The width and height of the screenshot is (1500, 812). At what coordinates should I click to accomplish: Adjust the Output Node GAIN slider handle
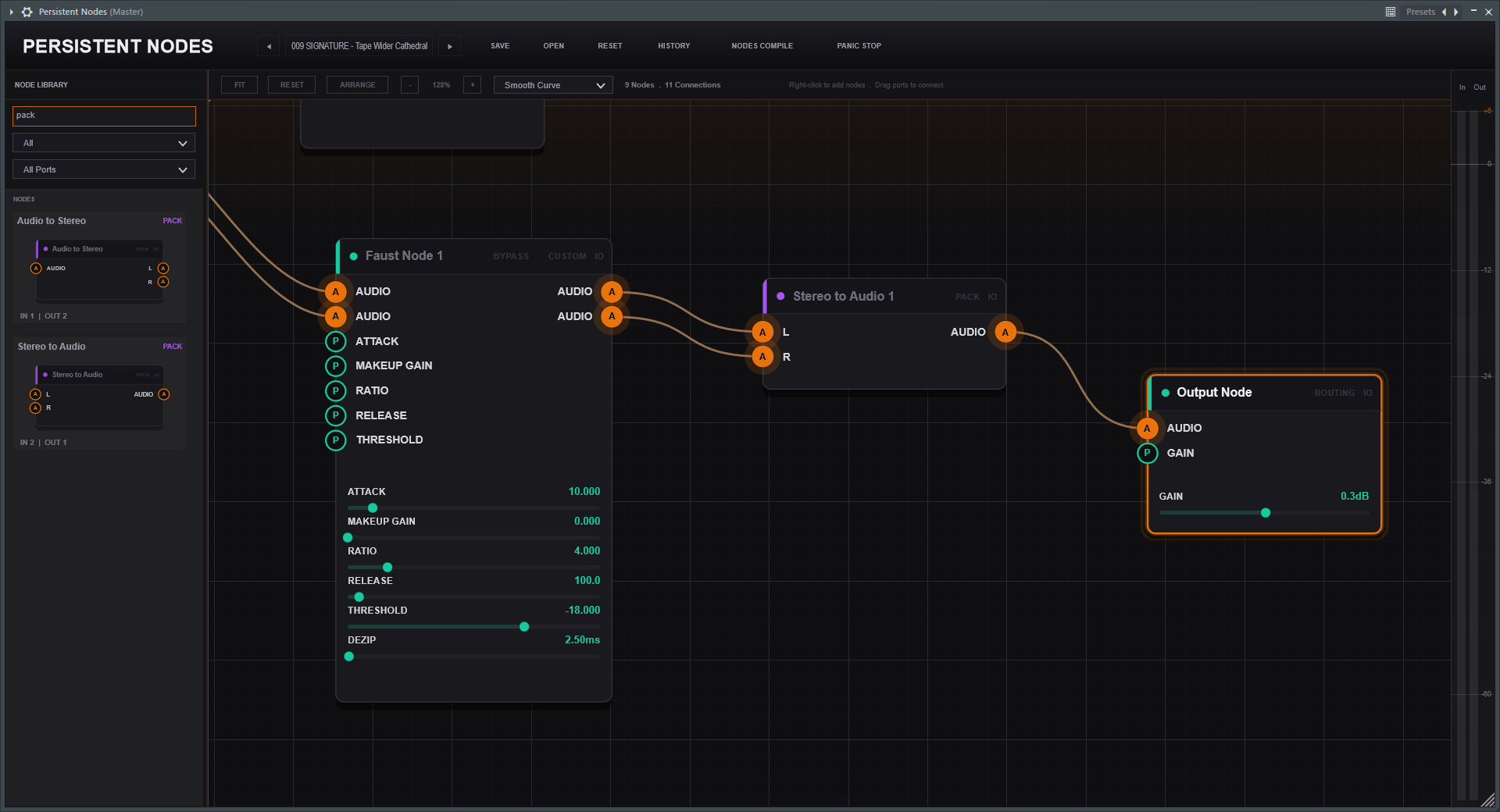coord(1266,513)
